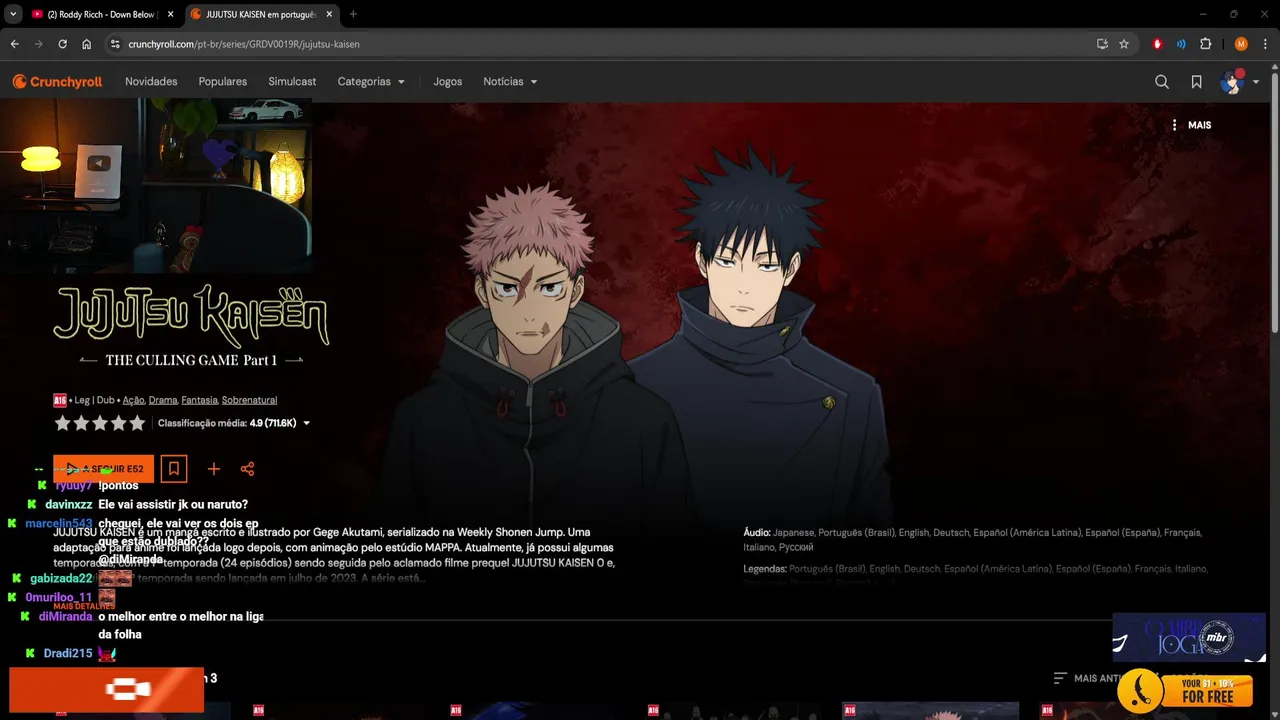Click the Crunchyroll profile avatar

(x=1231, y=82)
